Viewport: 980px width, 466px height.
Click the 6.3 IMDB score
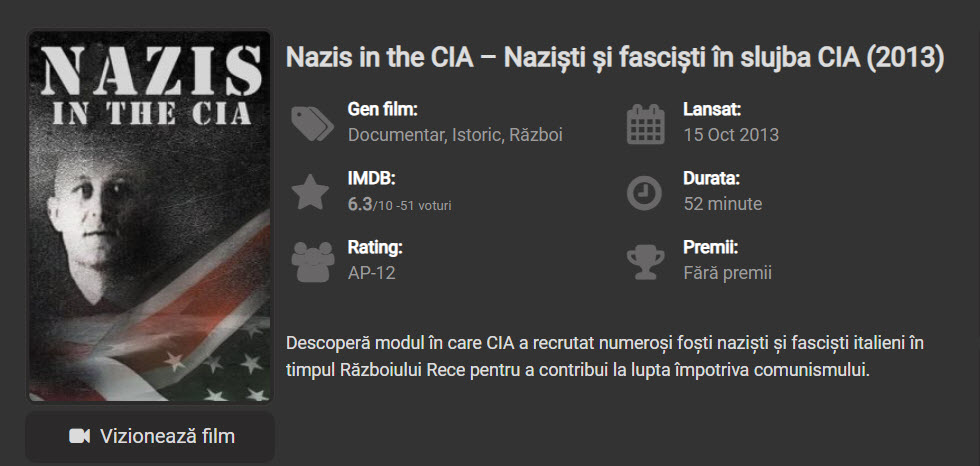(x=360, y=204)
